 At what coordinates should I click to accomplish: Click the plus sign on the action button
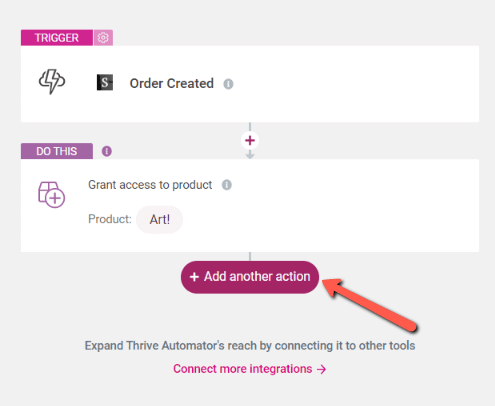194,277
